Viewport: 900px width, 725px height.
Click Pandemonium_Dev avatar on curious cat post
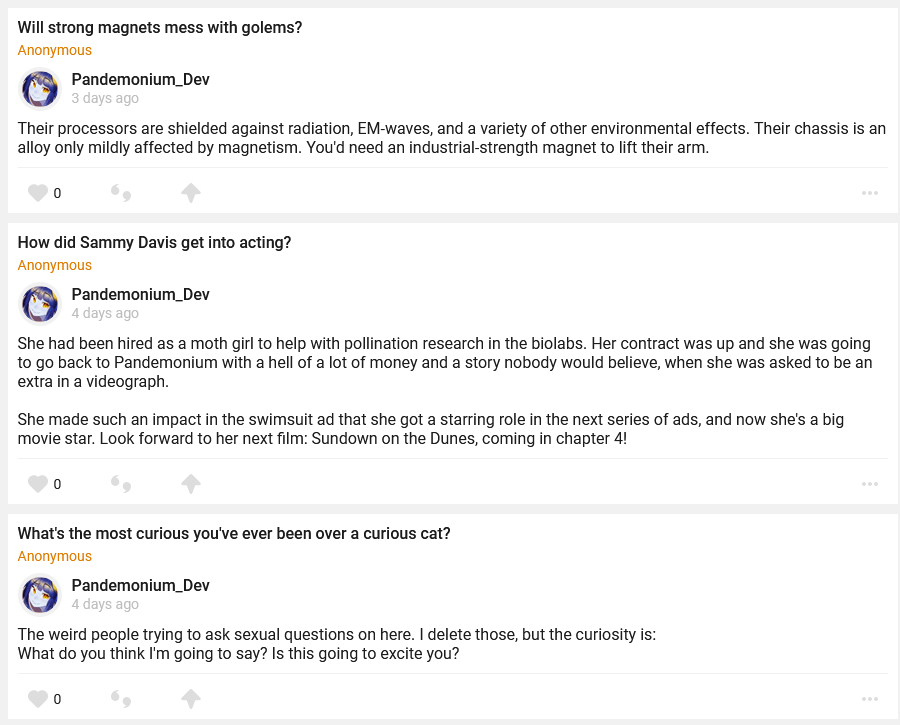[x=41, y=595]
